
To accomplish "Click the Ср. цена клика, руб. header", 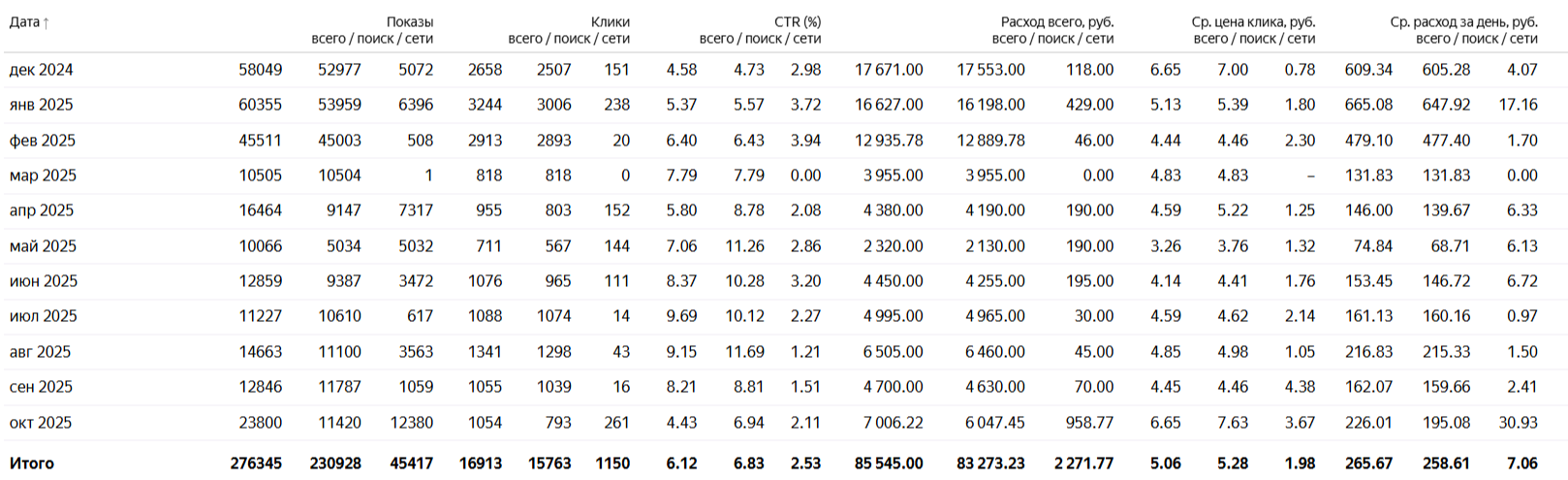I will (1252, 21).
